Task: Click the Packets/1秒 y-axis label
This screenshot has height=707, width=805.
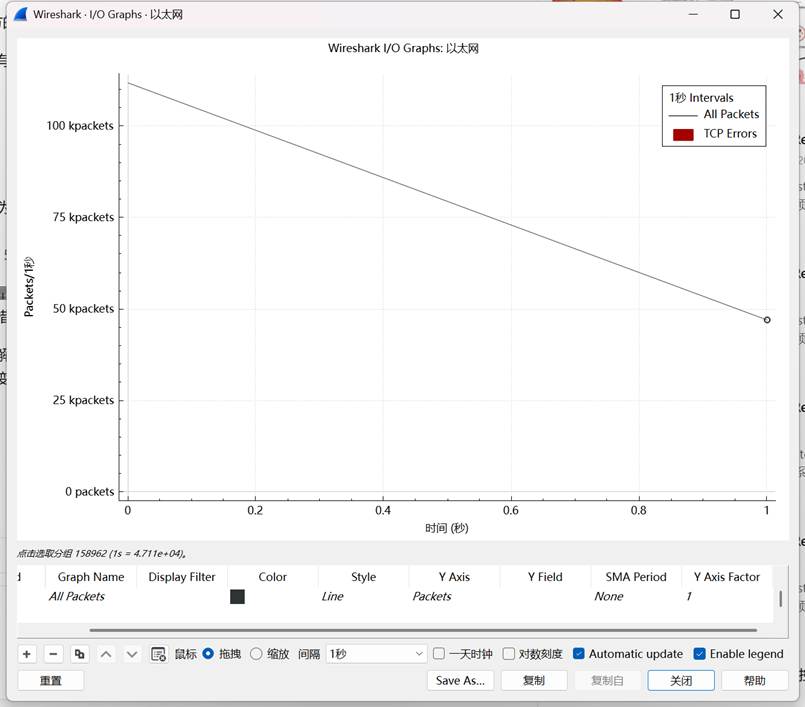Action: click(x=29, y=286)
